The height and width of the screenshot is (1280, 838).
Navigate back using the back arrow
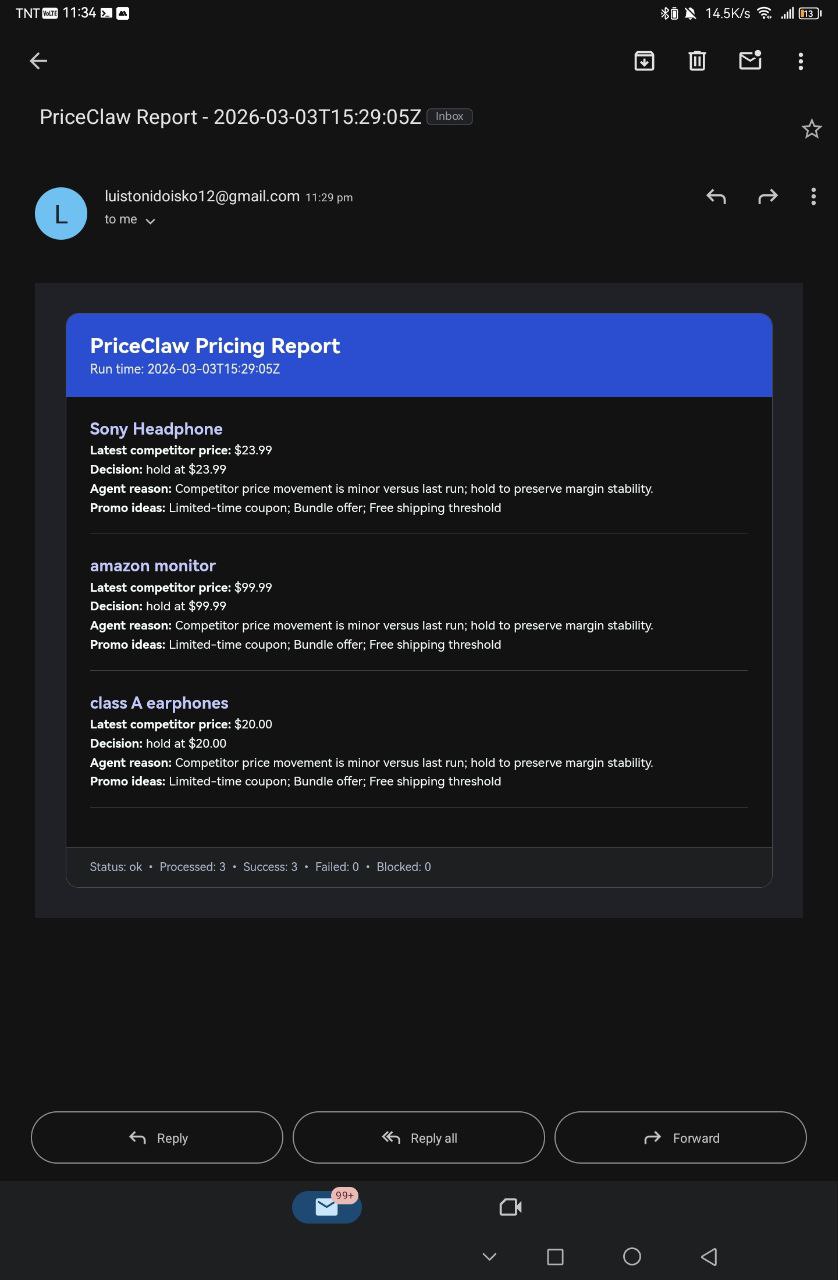[38, 61]
